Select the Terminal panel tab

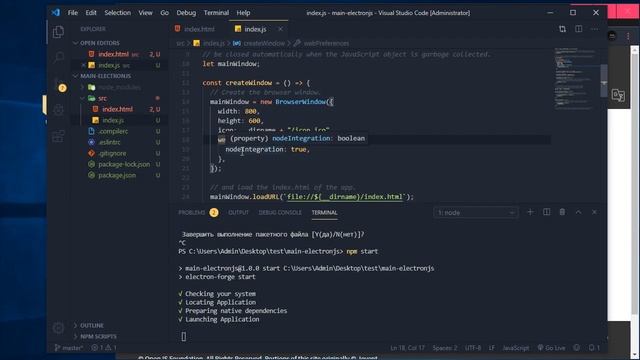click(x=324, y=212)
